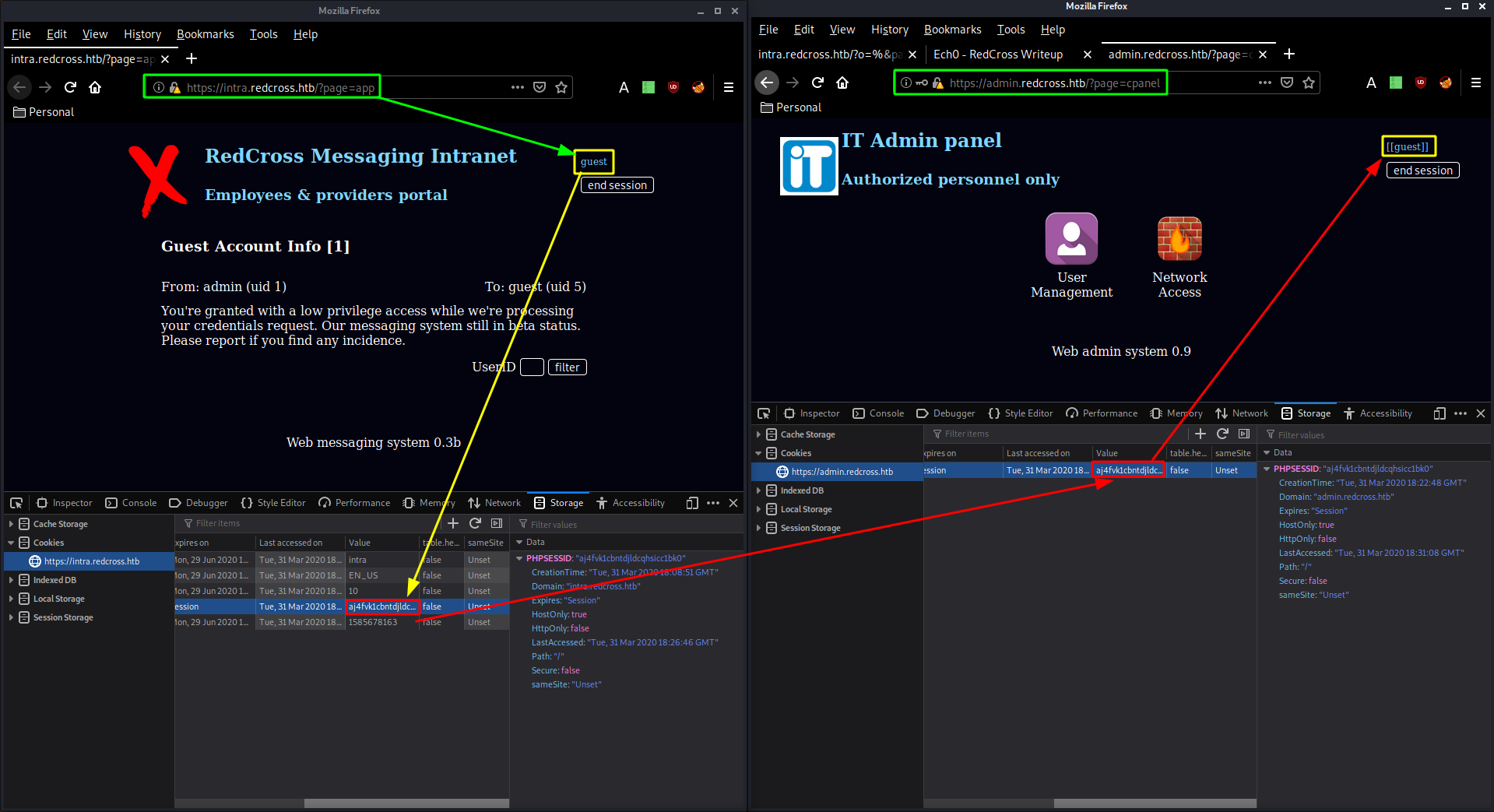The image size is (1494, 812).
Task: Go back in left Firefox window
Action: (x=20, y=87)
